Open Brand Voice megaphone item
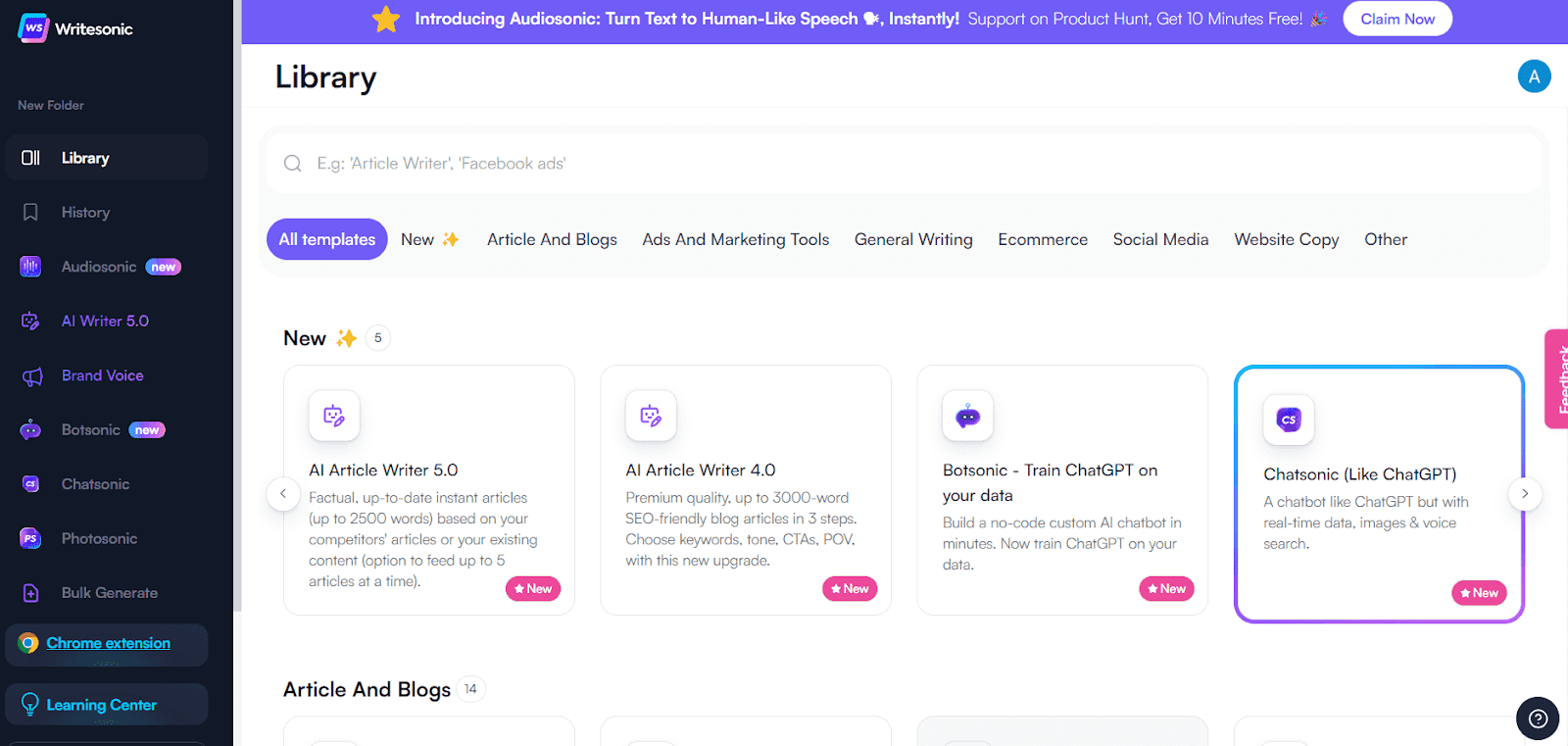Viewport: 1568px width, 746px height. point(102,375)
